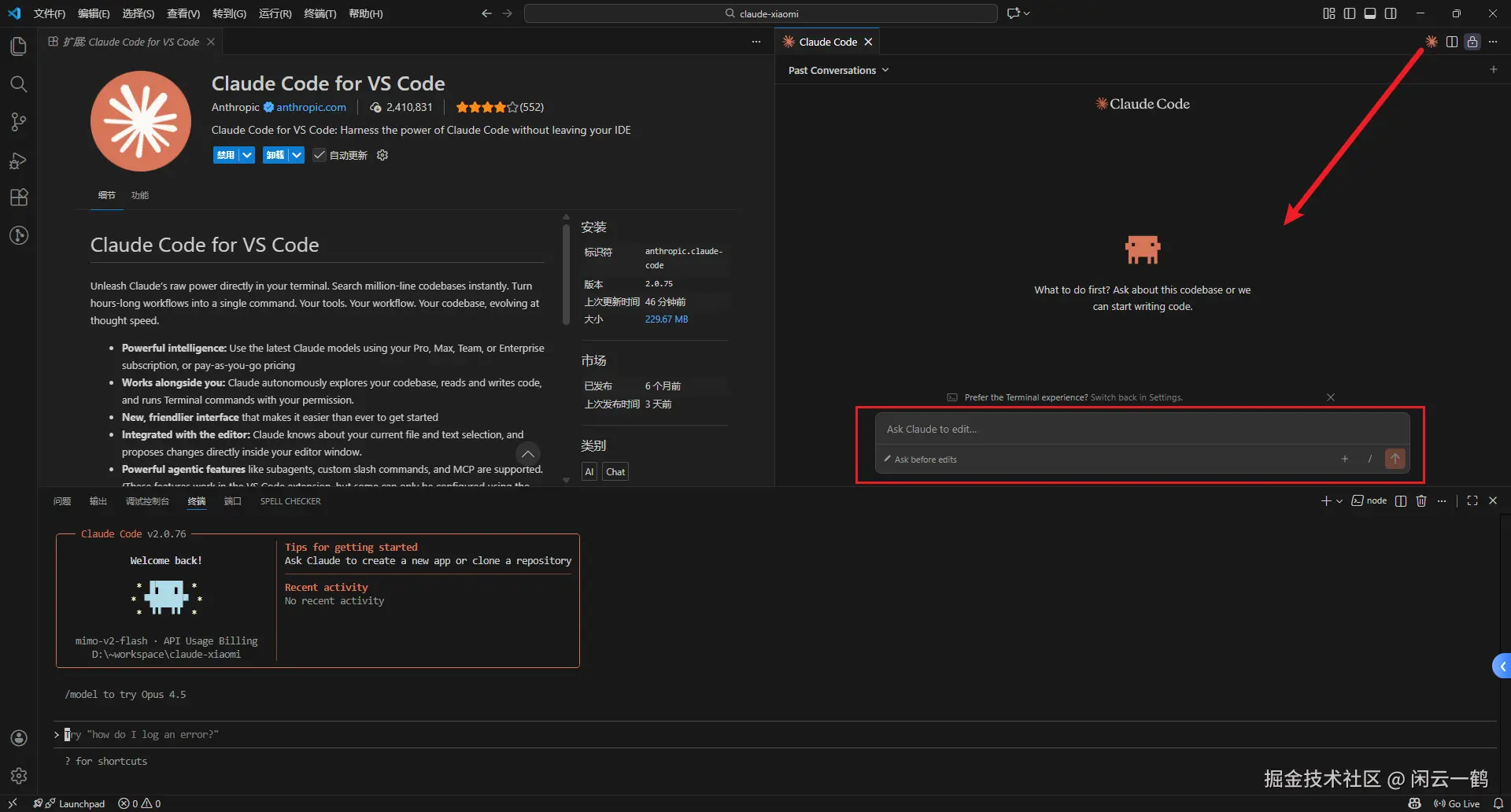This screenshot has height=812, width=1511.
Task: Click the slash command icon in the Claude prompt box
Action: point(1370,459)
